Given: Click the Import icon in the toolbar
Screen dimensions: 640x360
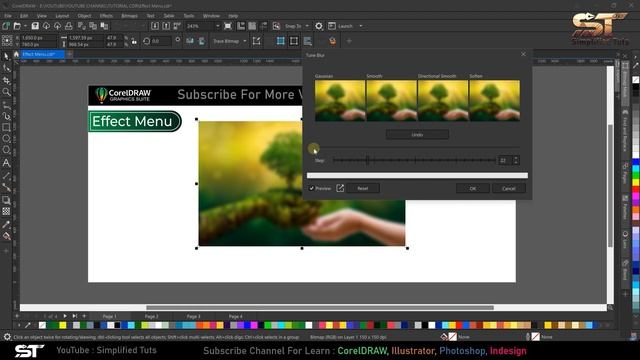Looking at the screenshot, I should (155, 26).
